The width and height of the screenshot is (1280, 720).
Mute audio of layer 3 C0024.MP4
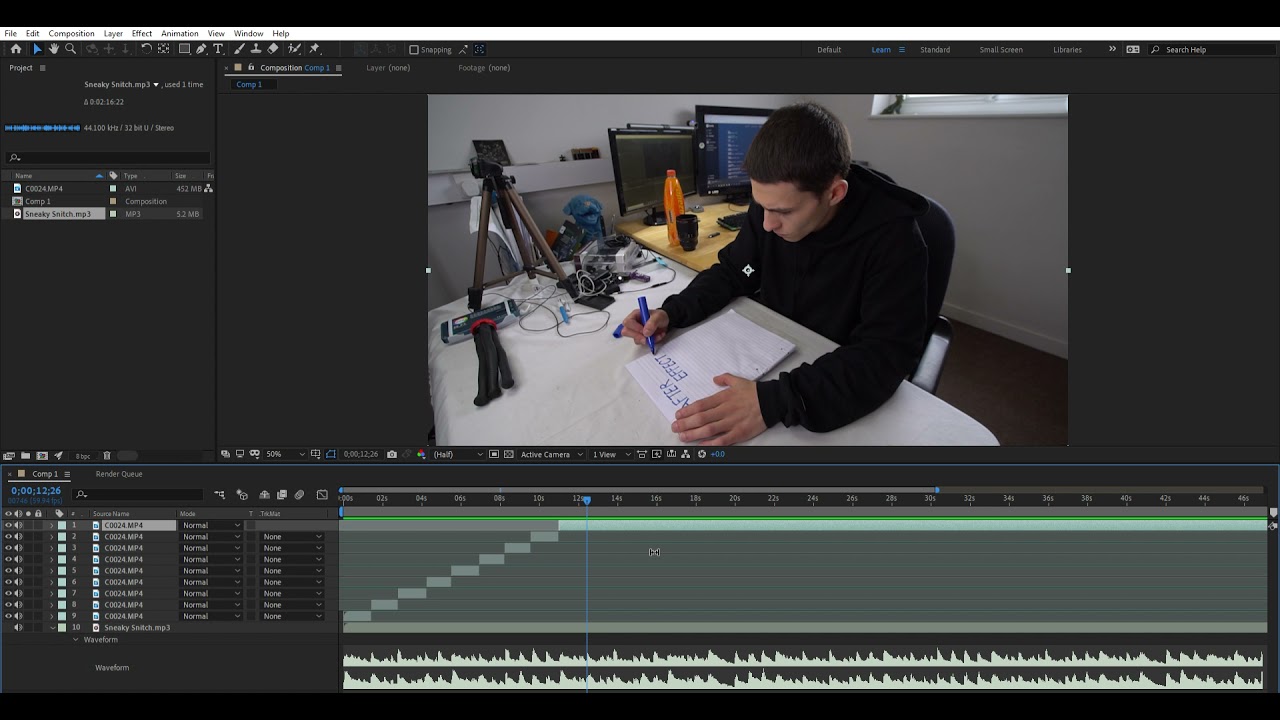click(18, 548)
